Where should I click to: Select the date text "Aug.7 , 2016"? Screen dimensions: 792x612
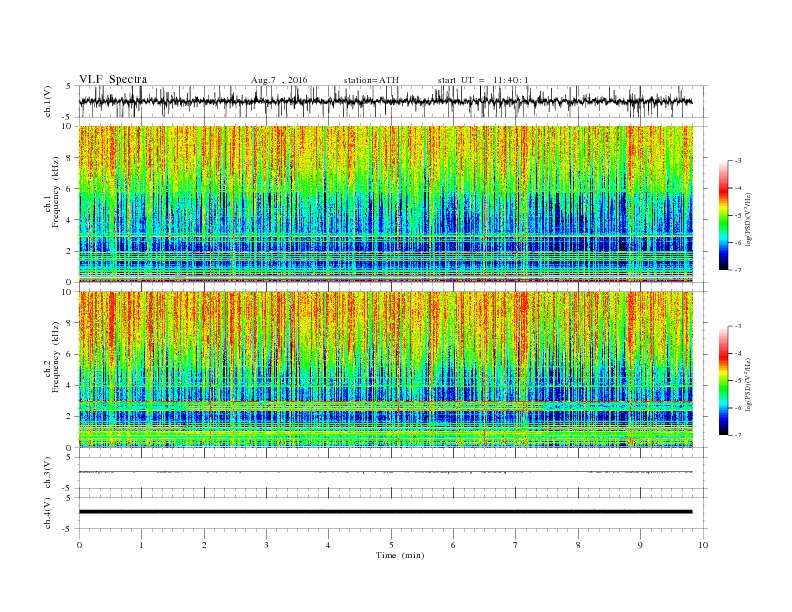tap(279, 80)
